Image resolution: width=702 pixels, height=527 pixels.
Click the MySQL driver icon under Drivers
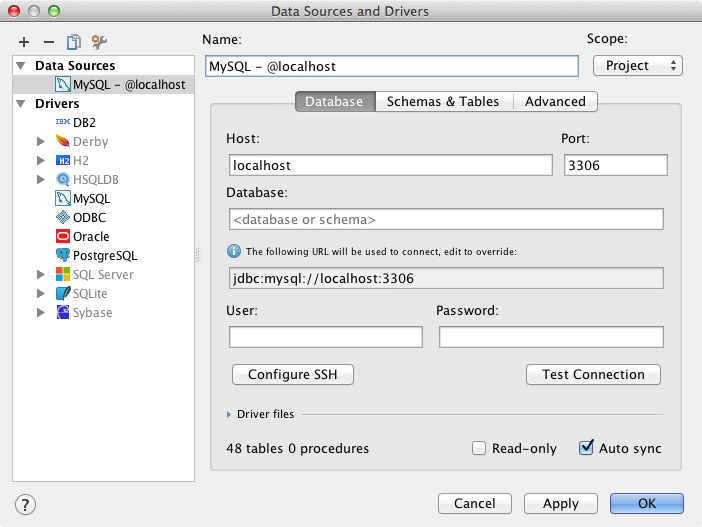63,198
